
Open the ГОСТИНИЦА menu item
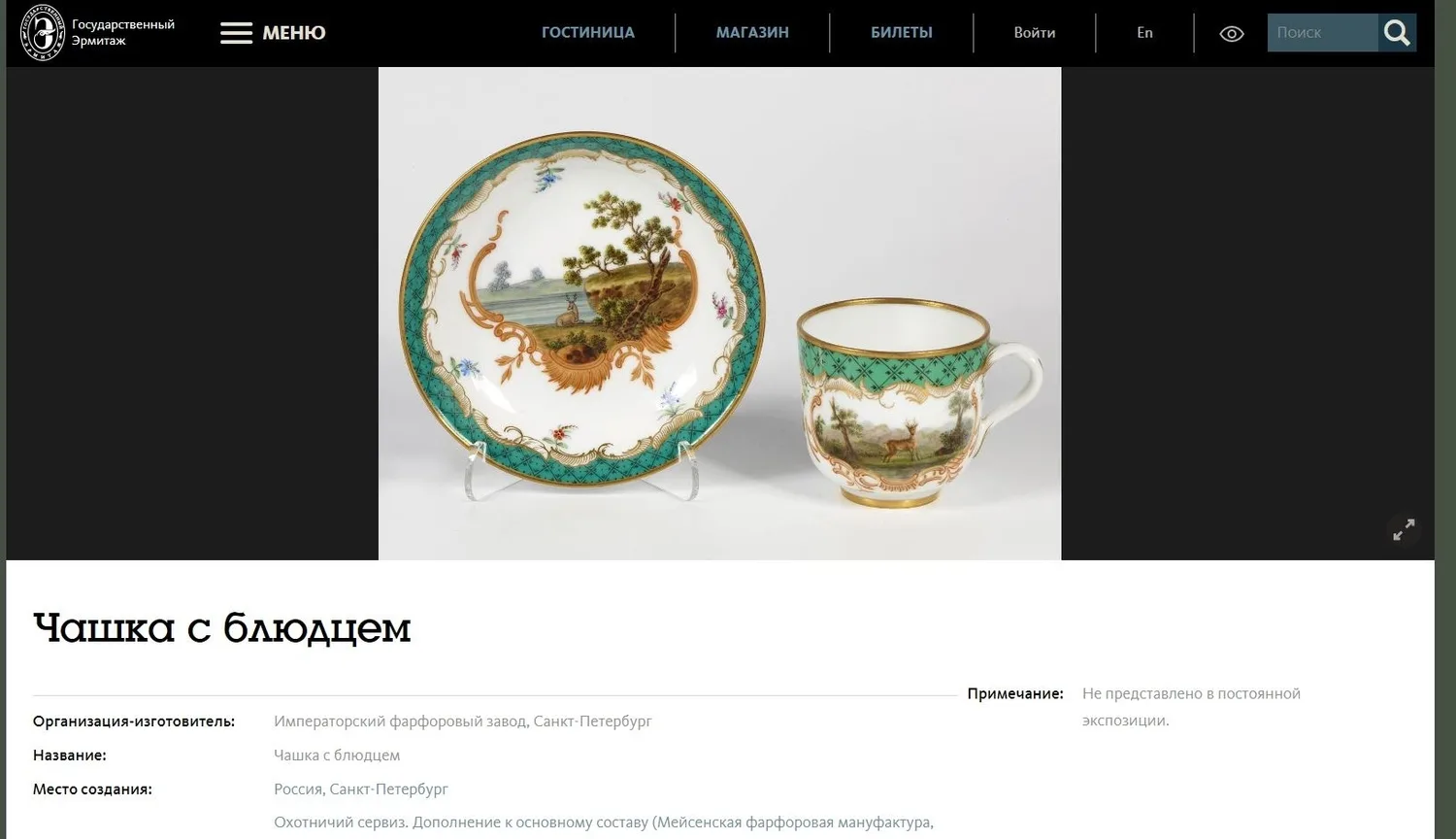pyautogui.click(x=588, y=33)
